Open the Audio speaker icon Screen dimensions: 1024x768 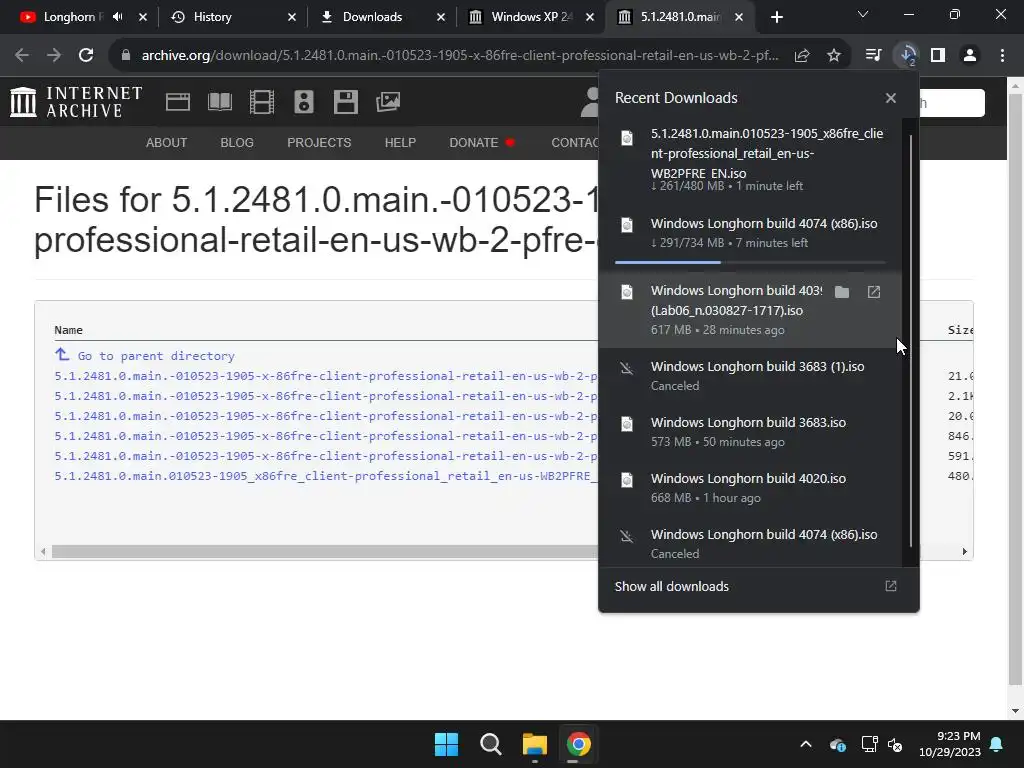pos(304,102)
